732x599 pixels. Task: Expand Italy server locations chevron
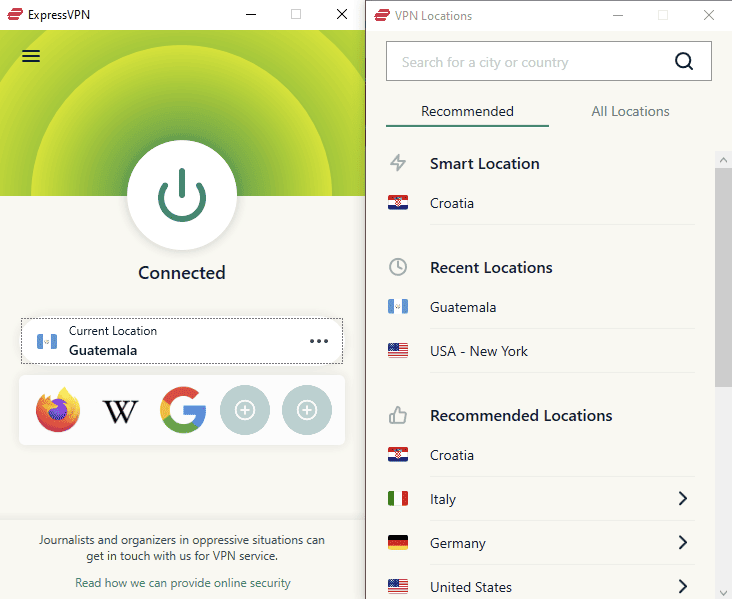[x=683, y=499]
